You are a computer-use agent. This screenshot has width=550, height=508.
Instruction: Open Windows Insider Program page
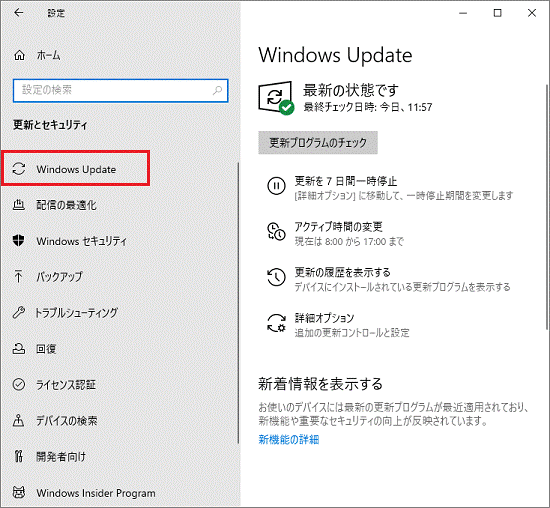click(96, 493)
